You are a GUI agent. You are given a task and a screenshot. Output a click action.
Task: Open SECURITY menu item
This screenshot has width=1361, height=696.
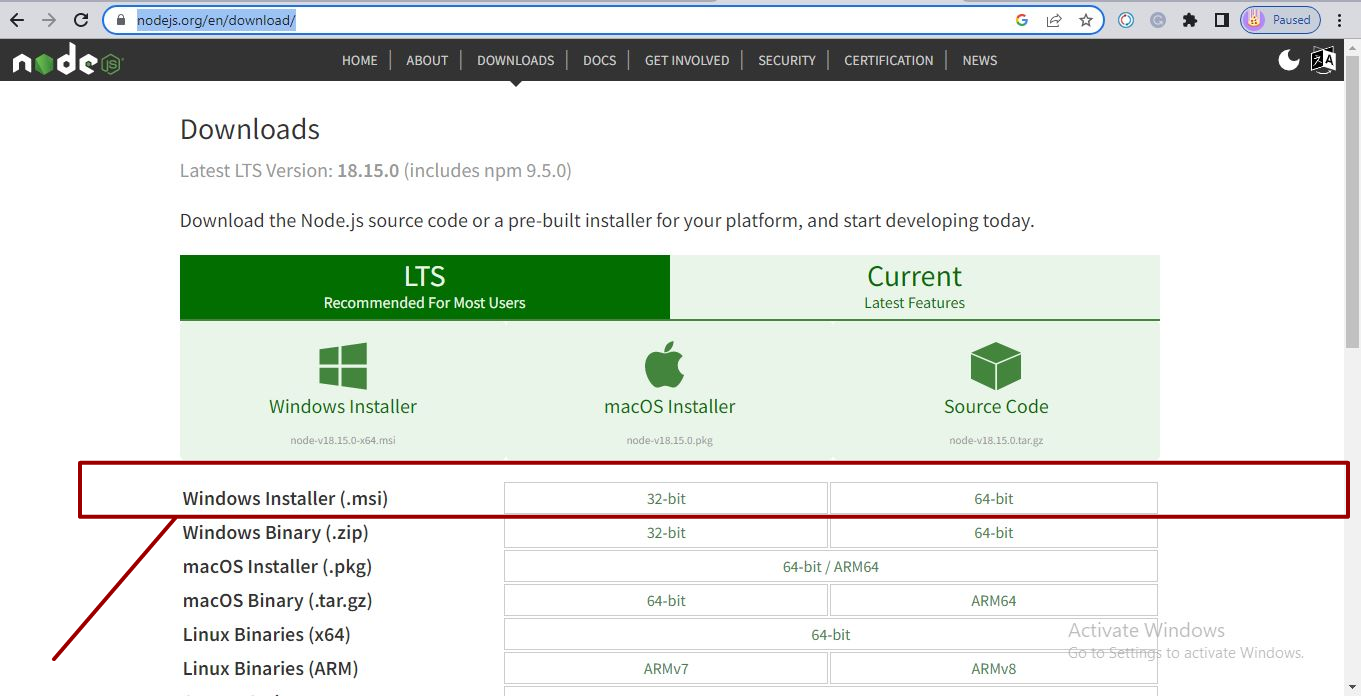coord(787,60)
